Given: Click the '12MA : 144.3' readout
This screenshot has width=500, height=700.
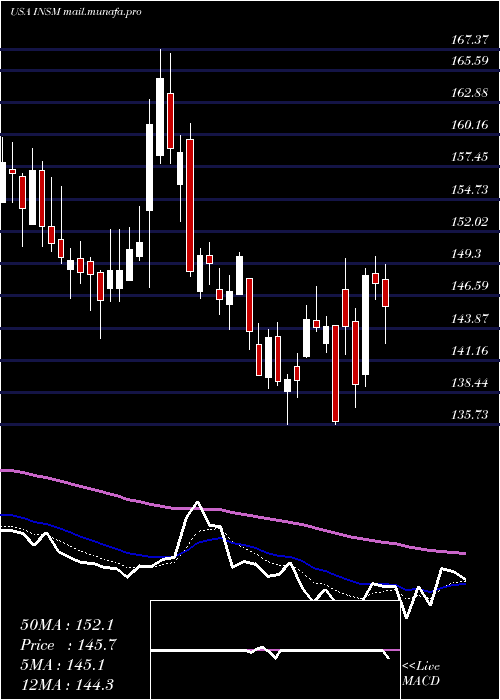Looking at the screenshot, I should click(x=69, y=685).
